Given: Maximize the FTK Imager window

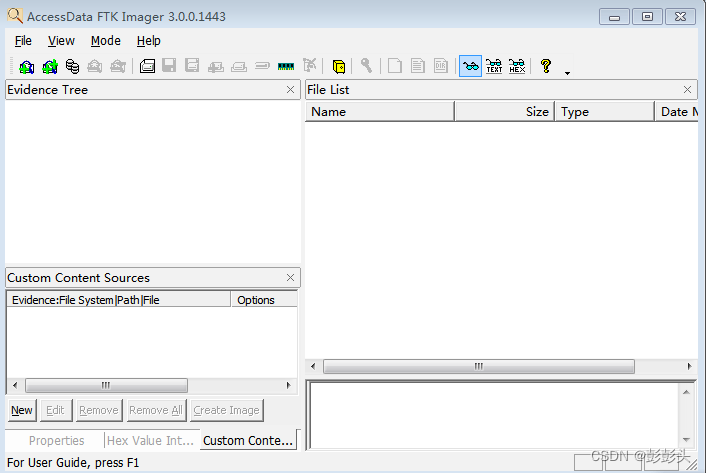Looking at the screenshot, I should (x=647, y=17).
